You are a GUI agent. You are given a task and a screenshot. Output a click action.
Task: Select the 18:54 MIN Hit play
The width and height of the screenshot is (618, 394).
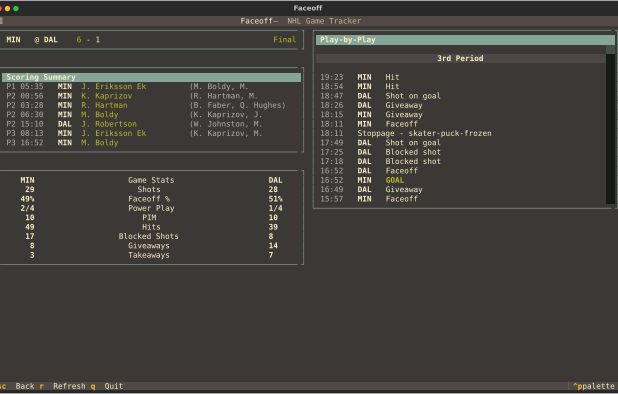point(461,86)
